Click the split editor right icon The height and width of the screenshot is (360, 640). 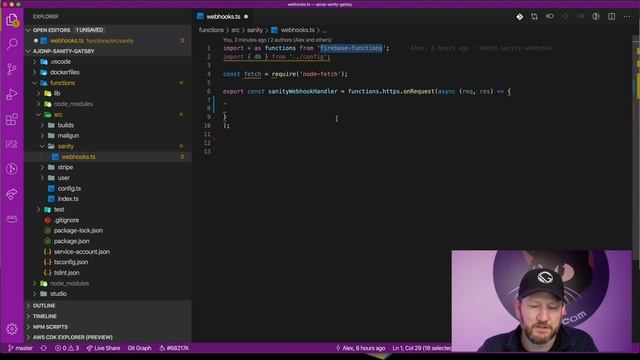(x=611, y=17)
